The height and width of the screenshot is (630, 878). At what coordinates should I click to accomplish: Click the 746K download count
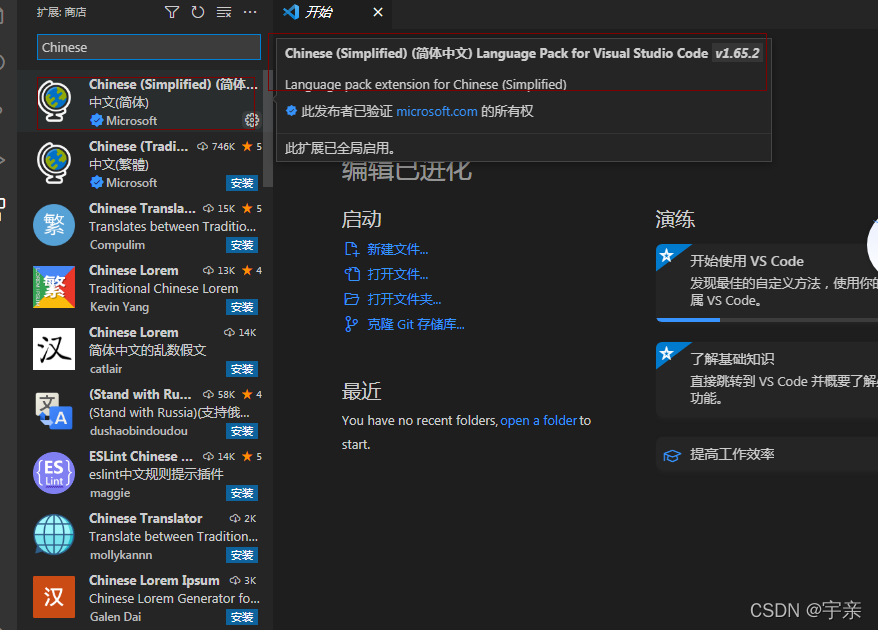pyautogui.click(x=223, y=147)
